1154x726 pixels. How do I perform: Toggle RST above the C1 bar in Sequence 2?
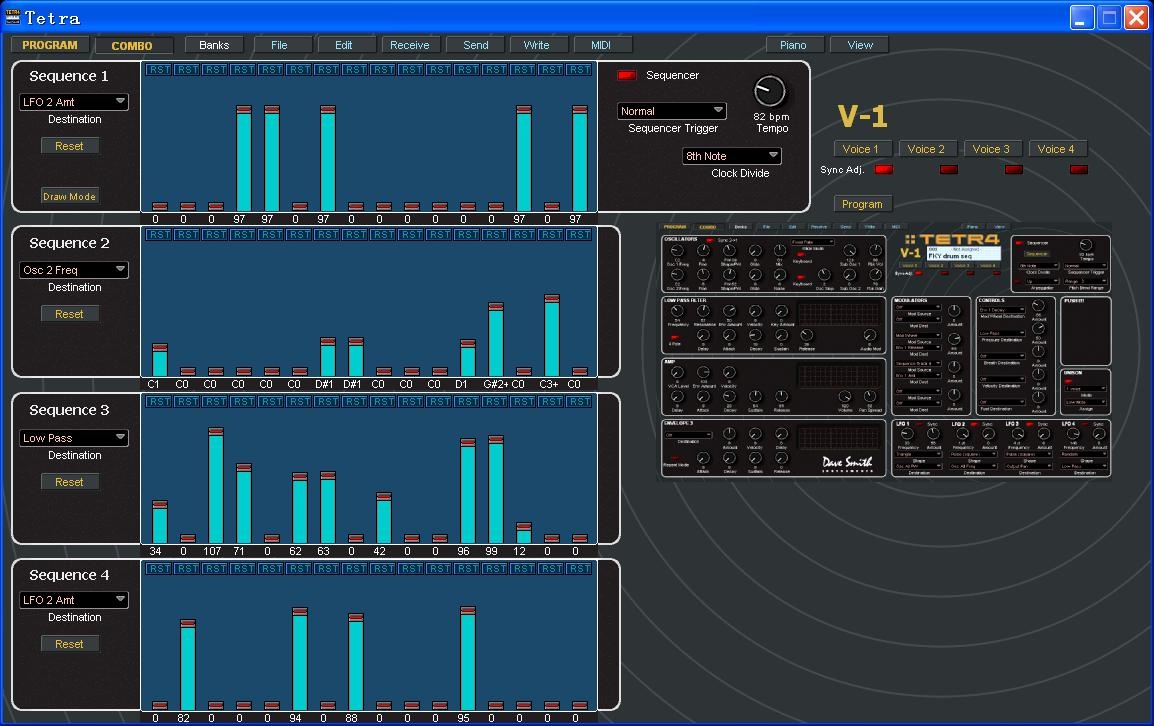point(159,235)
